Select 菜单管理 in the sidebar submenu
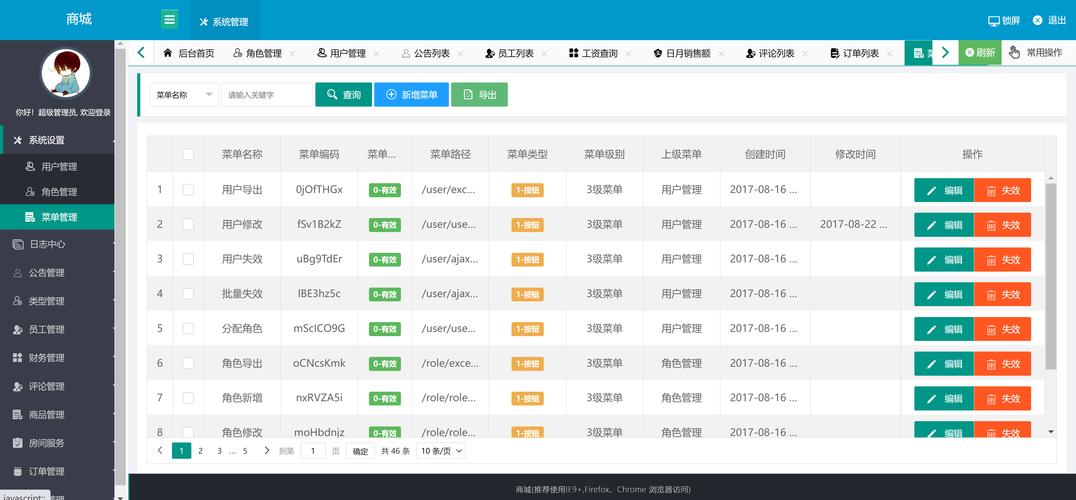1076x500 pixels. pyautogui.click(x=58, y=217)
